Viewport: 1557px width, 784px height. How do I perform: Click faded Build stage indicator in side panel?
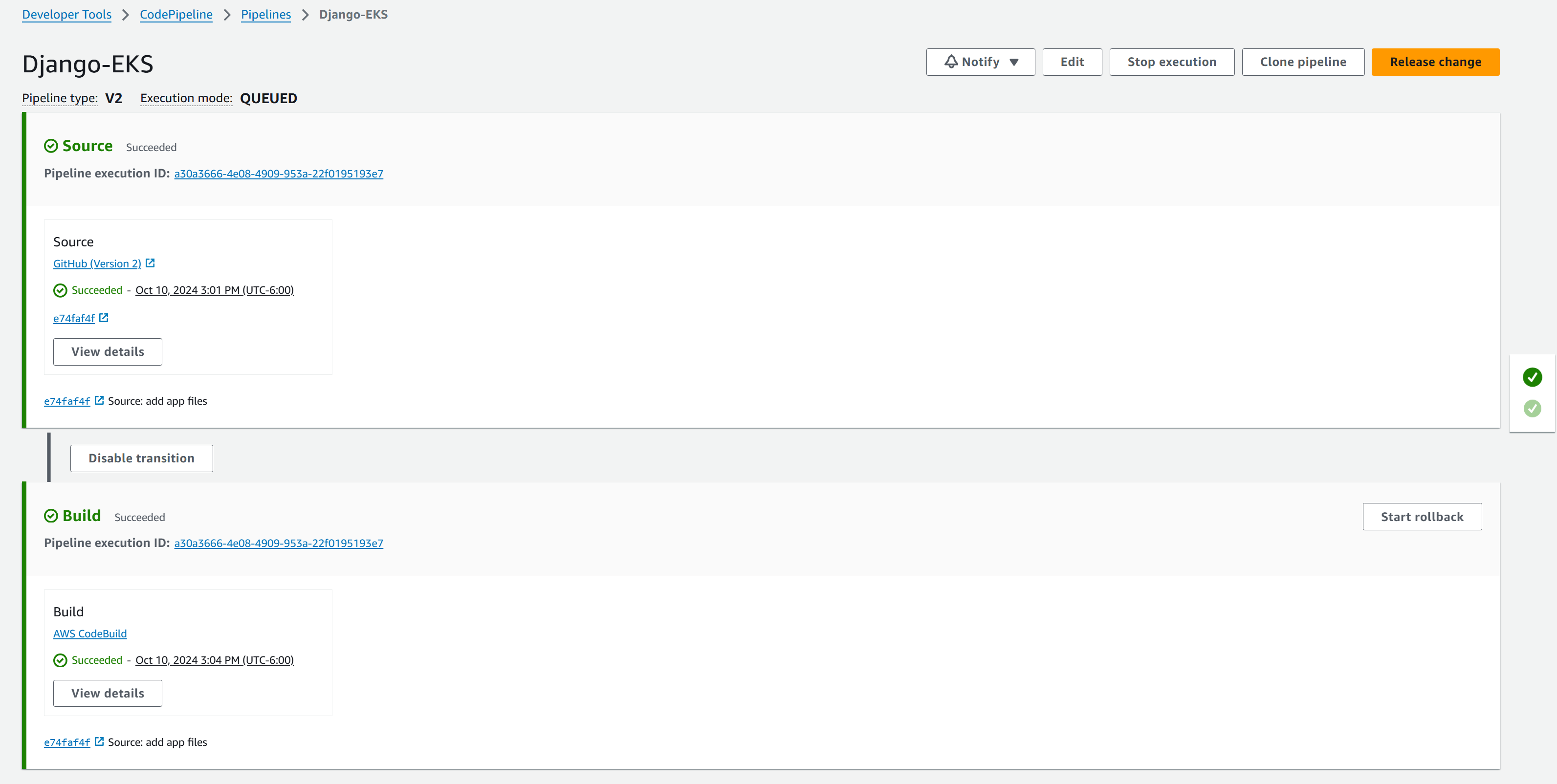pyautogui.click(x=1532, y=409)
